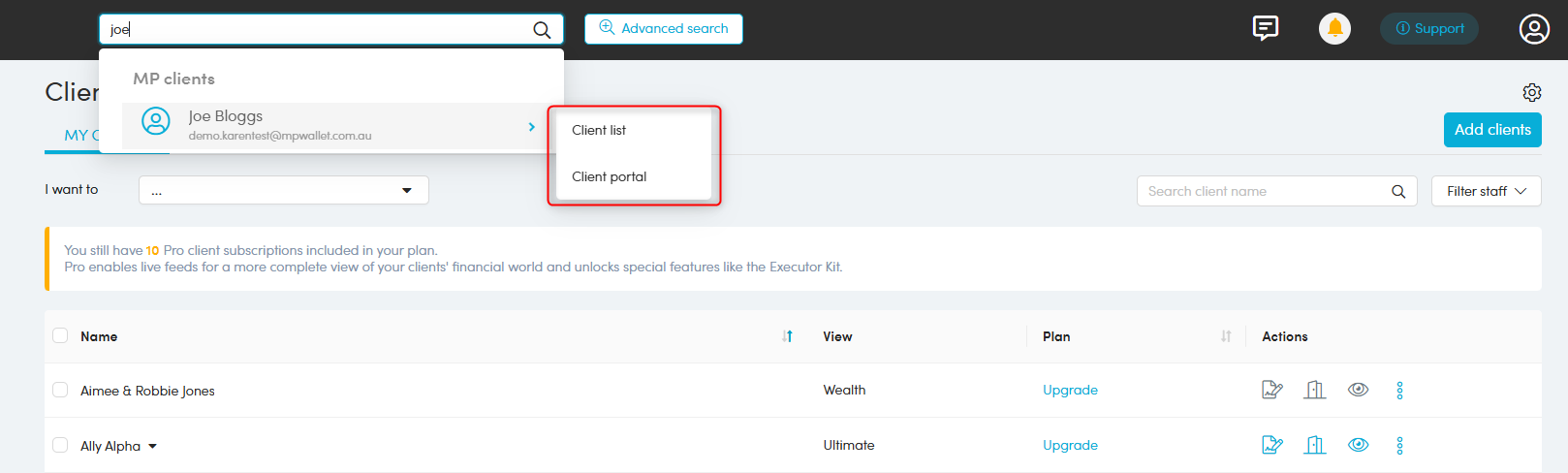Image resolution: width=1568 pixels, height=473 pixels.
Task: Click the notification bell icon
Action: click(x=1334, y=28)
